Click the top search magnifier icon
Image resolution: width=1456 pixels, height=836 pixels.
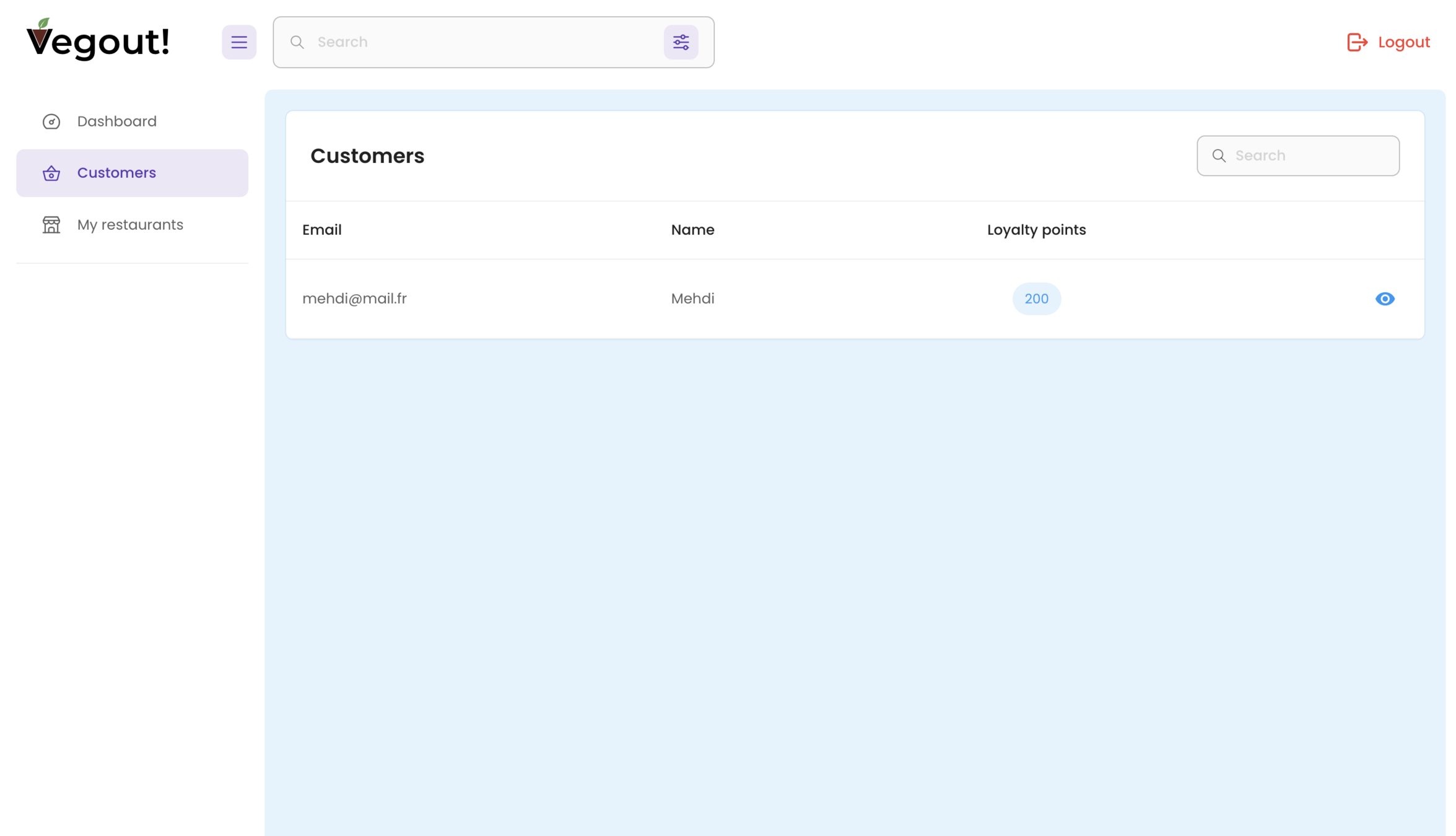(x=297, y=42)
